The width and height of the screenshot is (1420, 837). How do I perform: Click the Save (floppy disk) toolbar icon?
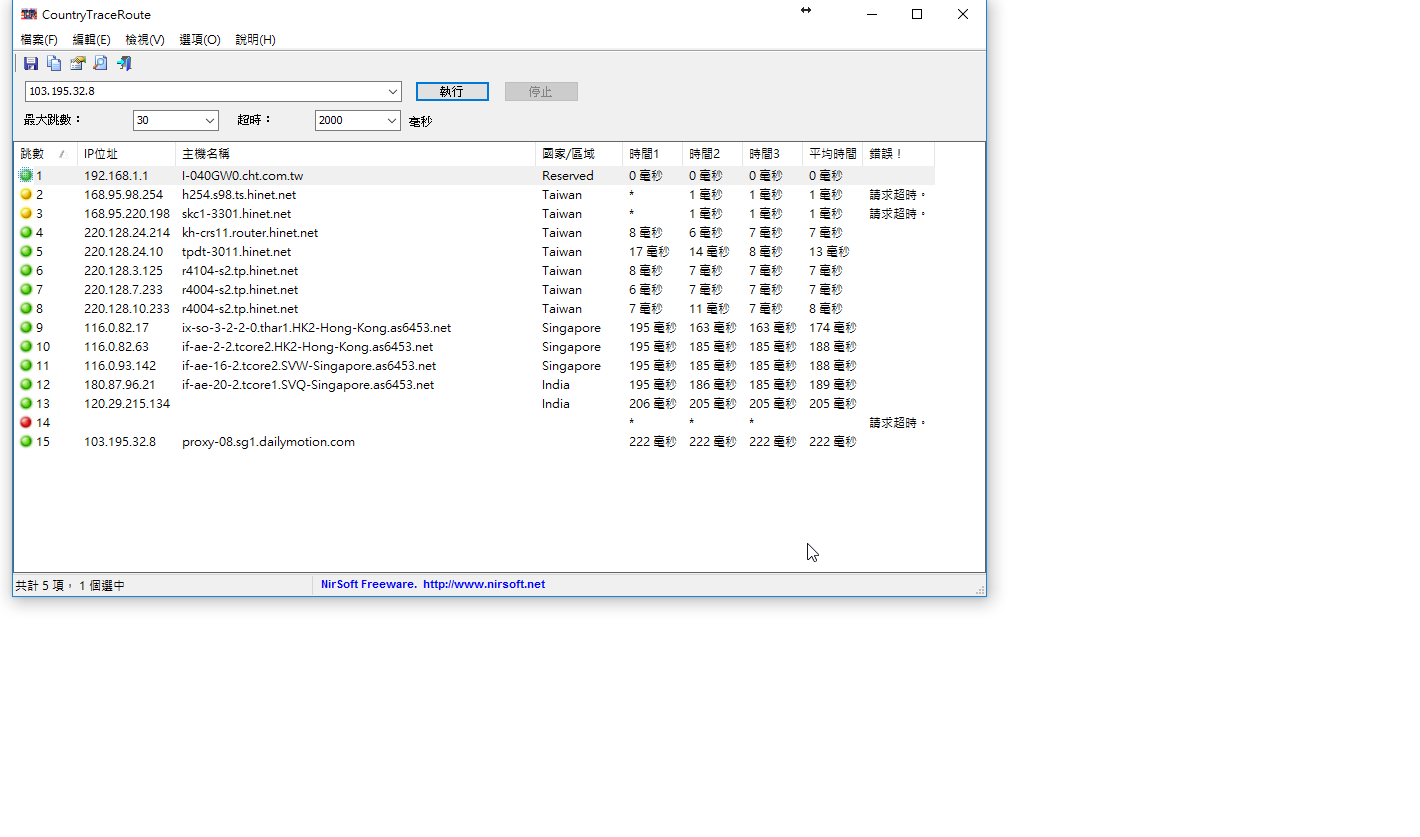(x=31, y=64)
